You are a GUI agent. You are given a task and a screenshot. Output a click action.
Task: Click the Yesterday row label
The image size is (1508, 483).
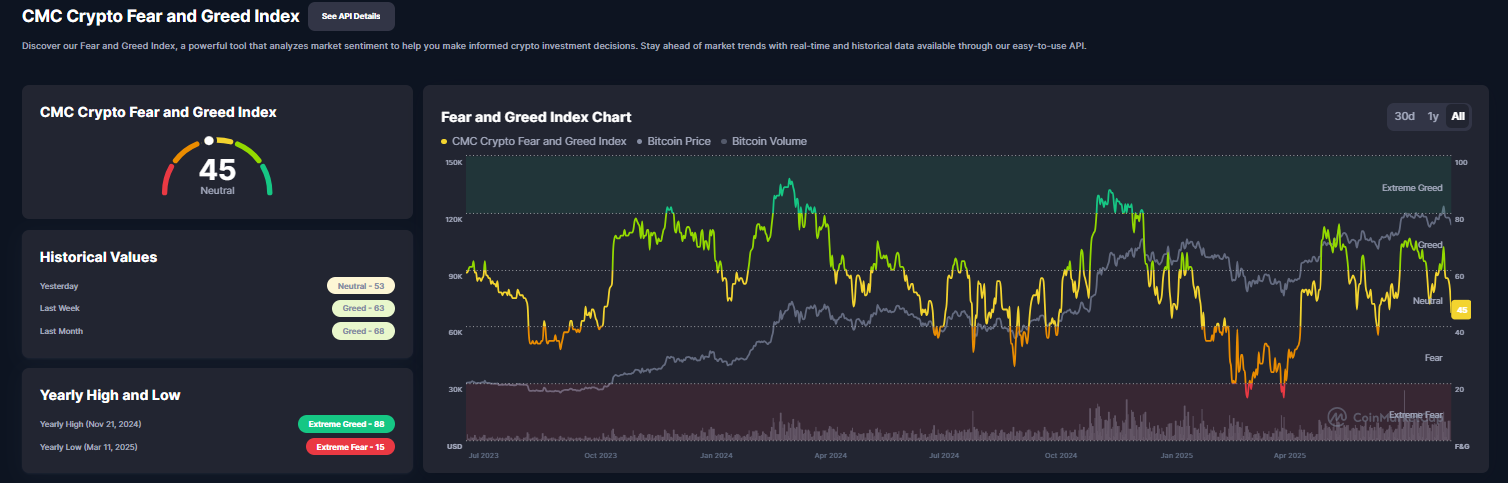tap(59, 286)
